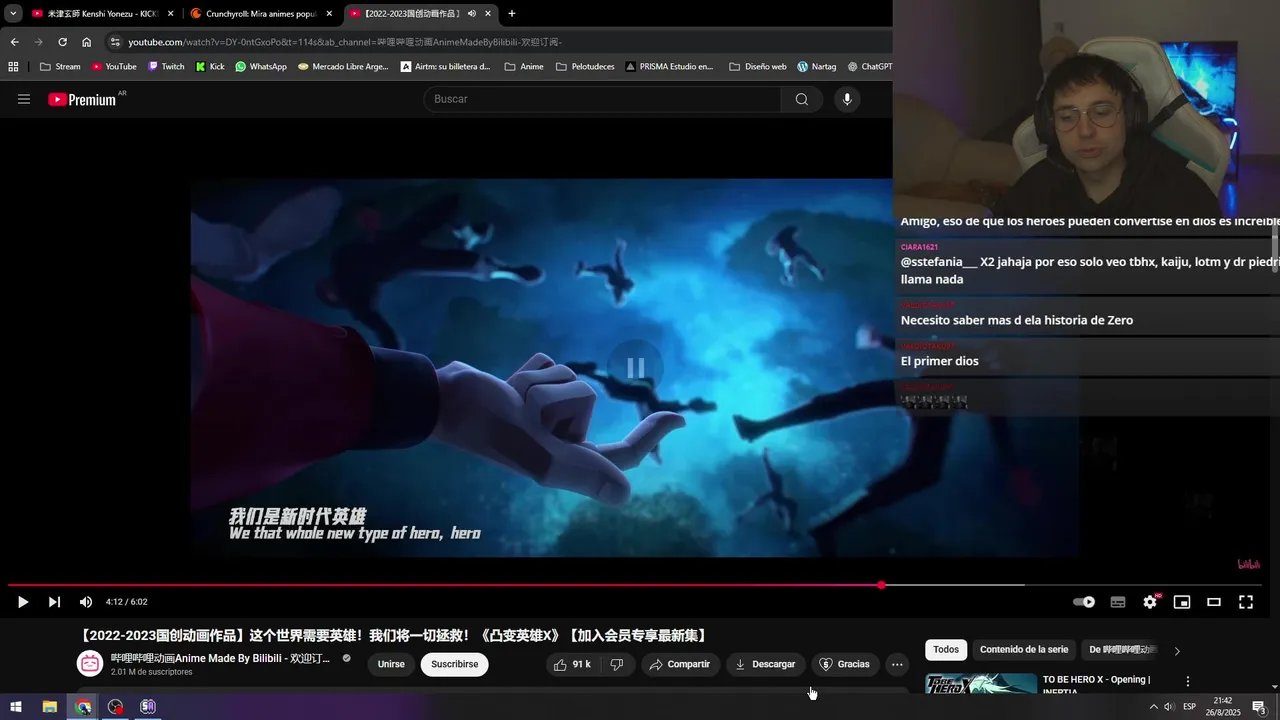This screenshot has width=1280, height=720.
Task: Open the WhatsApp bookmark
Action: click(261, 67)
